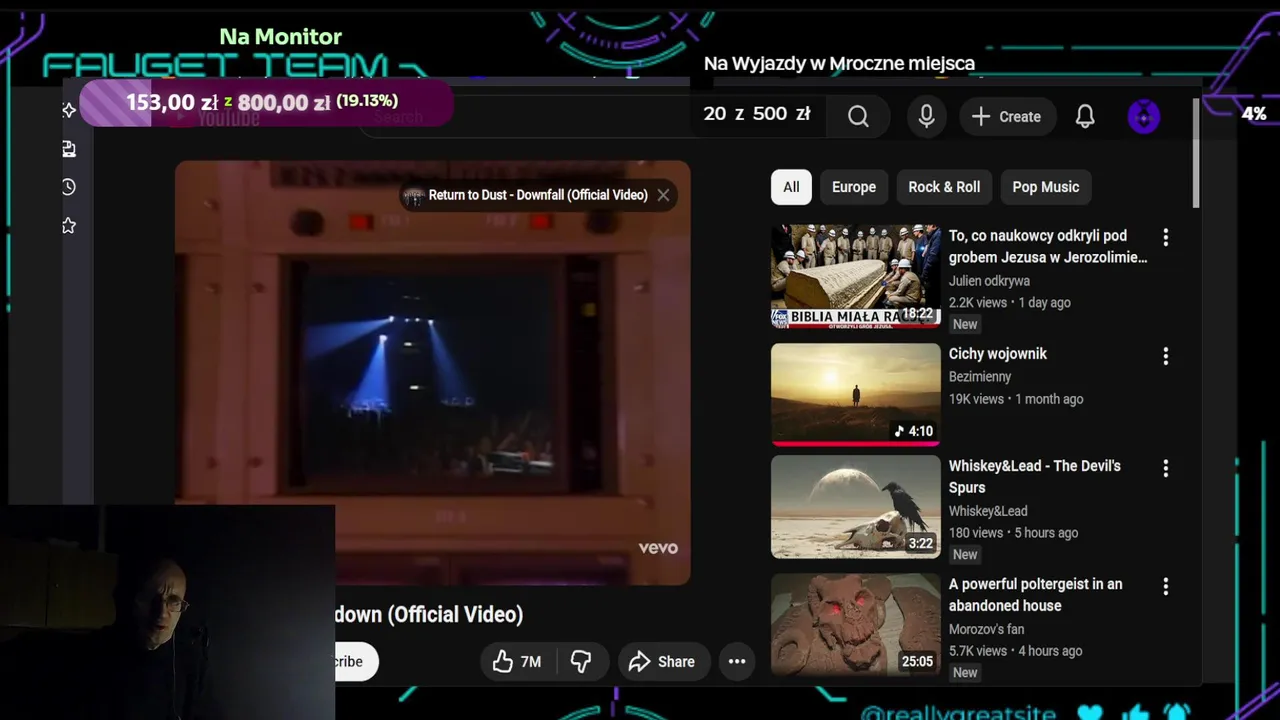
Task: Open options for Cichy wojownik video
Action: click(1165, 356)
